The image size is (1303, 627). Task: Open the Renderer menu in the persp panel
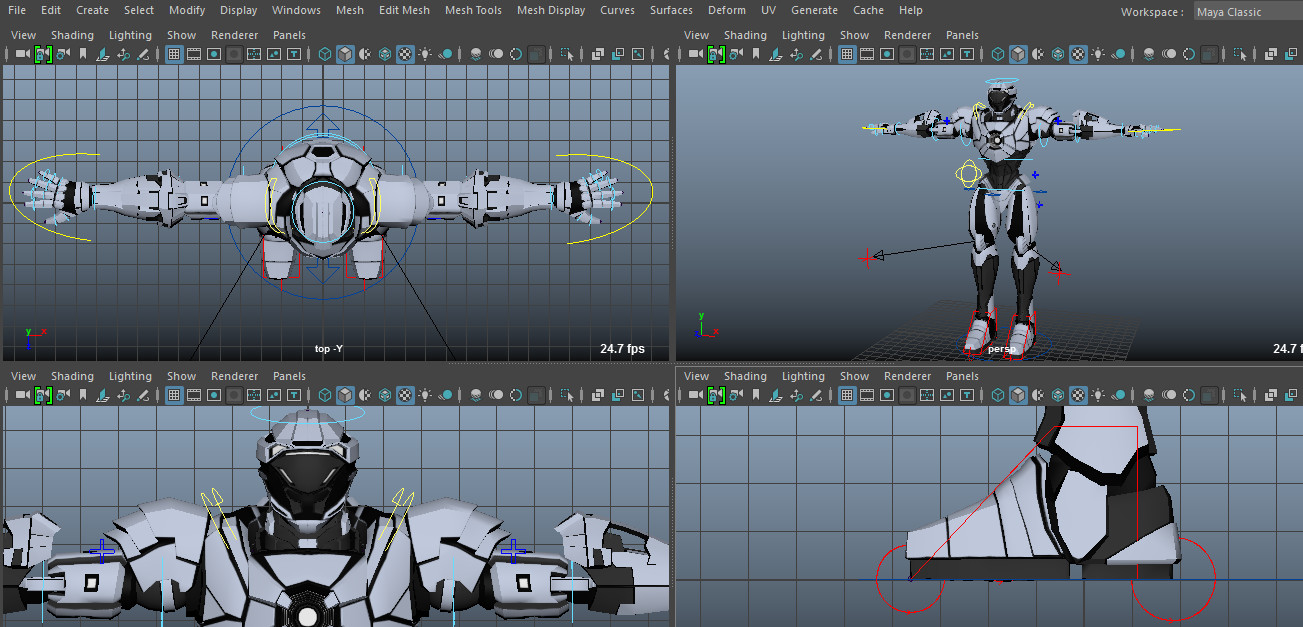pyautogui.click(x=907, y=34)
